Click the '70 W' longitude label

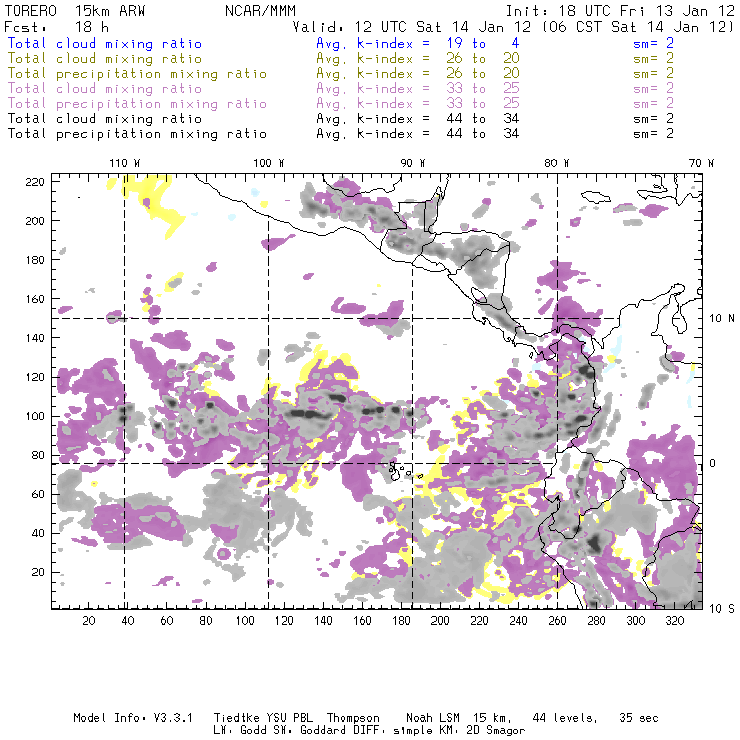(x=701, y=163)
